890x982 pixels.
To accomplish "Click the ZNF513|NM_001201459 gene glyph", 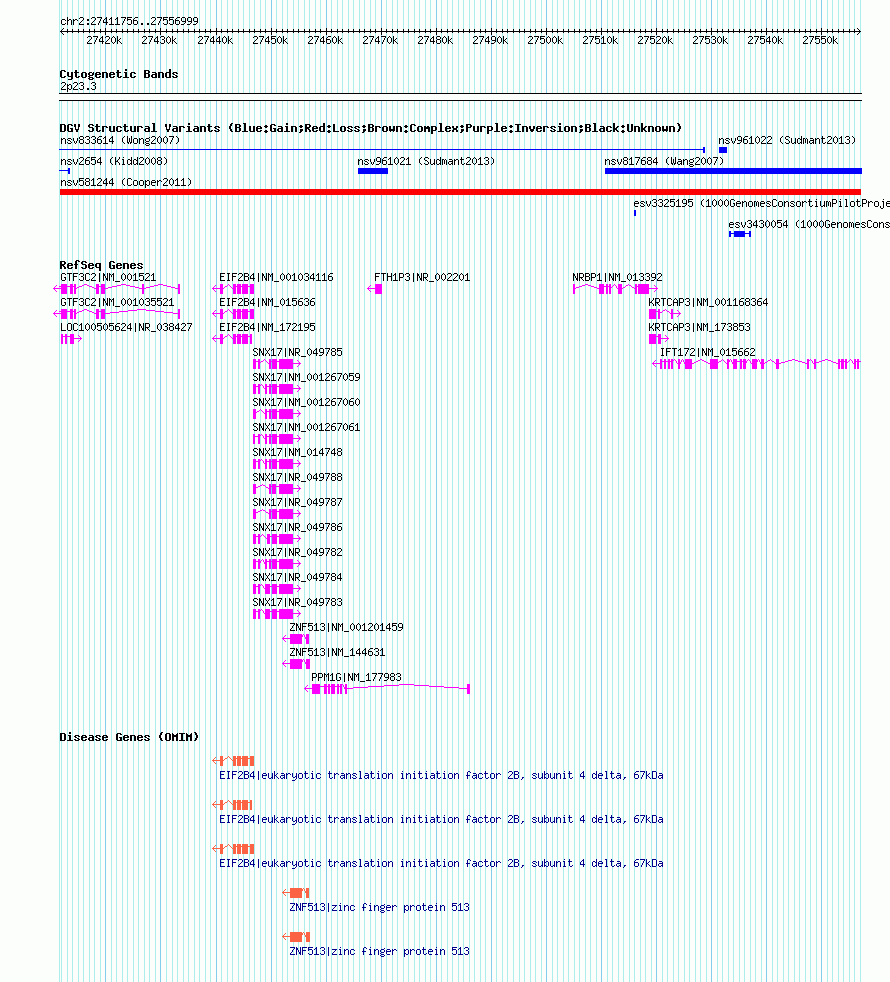I will pos(296,639).
